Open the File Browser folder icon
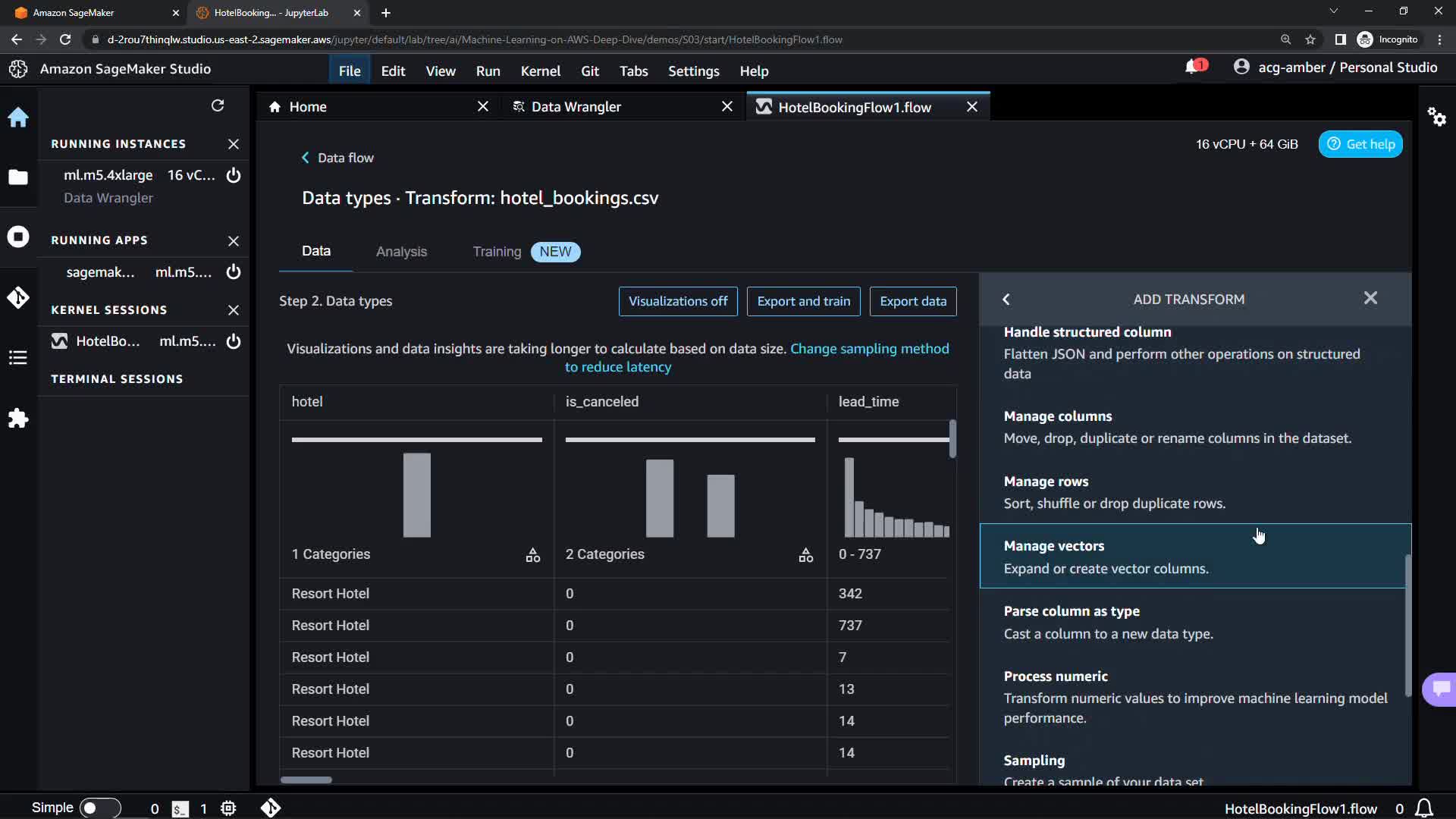This screenshot has height=819, width=1456. coord(18,177)
